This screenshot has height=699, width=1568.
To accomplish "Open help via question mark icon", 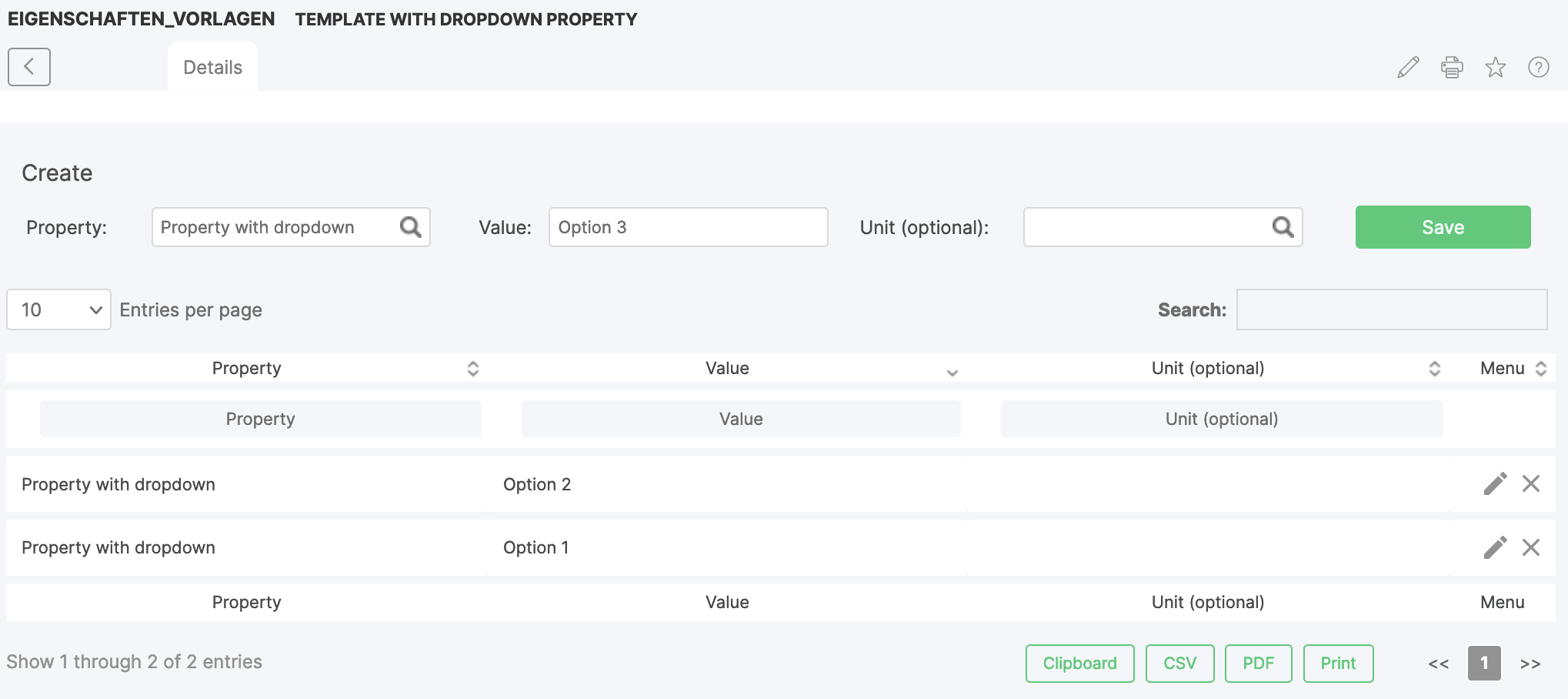I will [x=1538, y=68].
